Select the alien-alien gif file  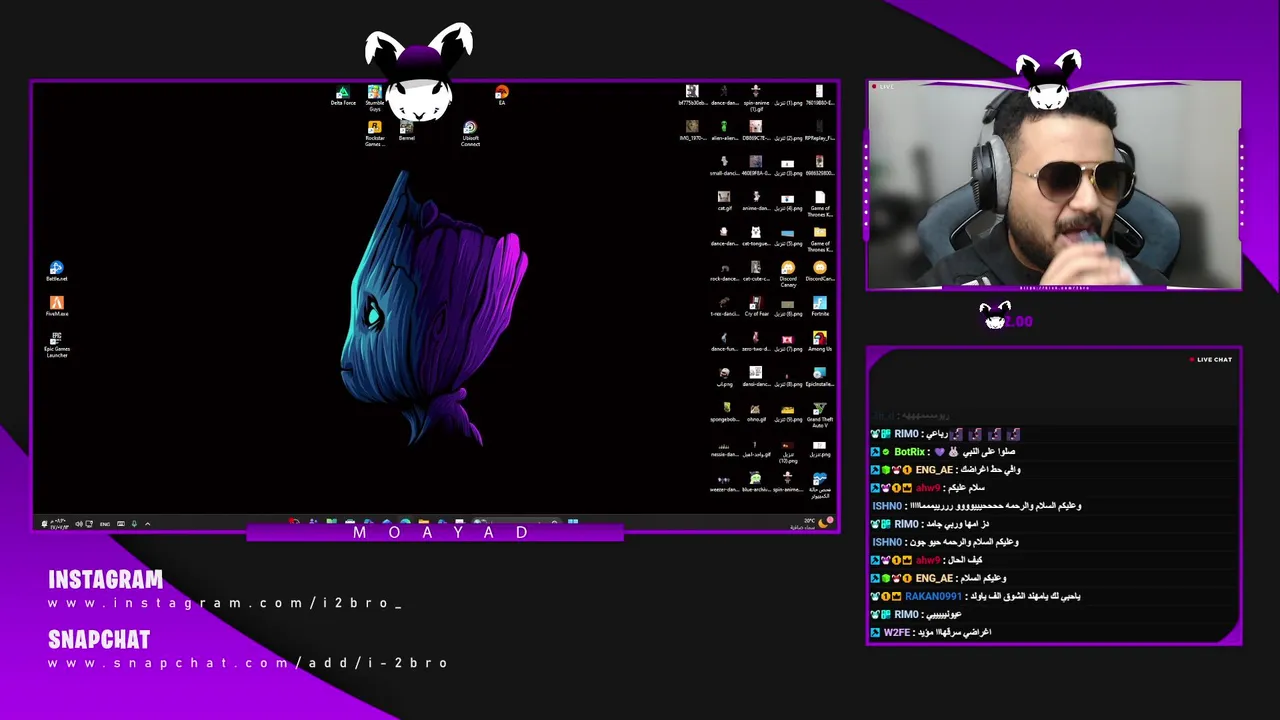(x=724, y=131)
